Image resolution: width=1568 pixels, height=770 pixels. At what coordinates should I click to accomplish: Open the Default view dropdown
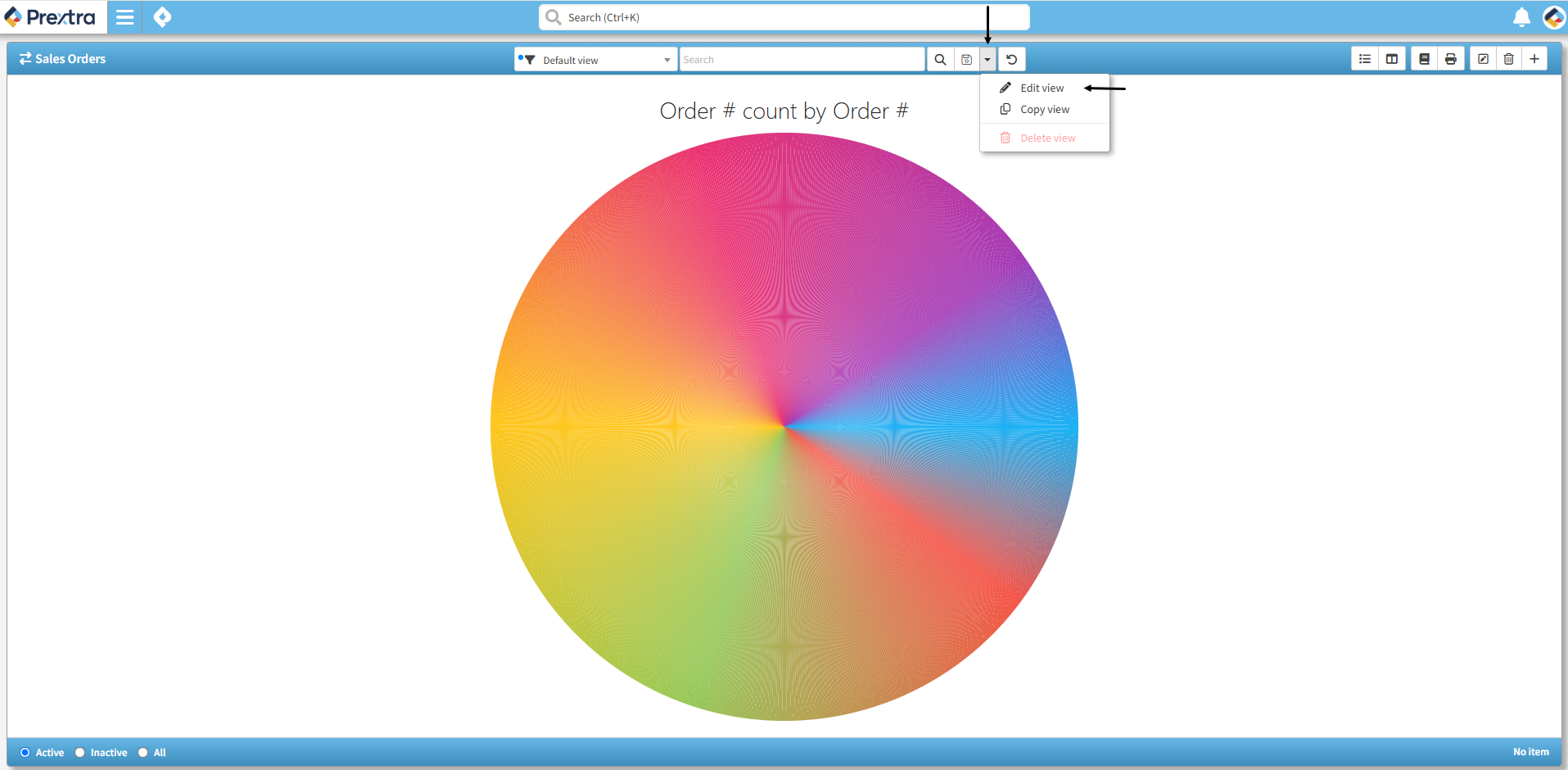point(596,60)
